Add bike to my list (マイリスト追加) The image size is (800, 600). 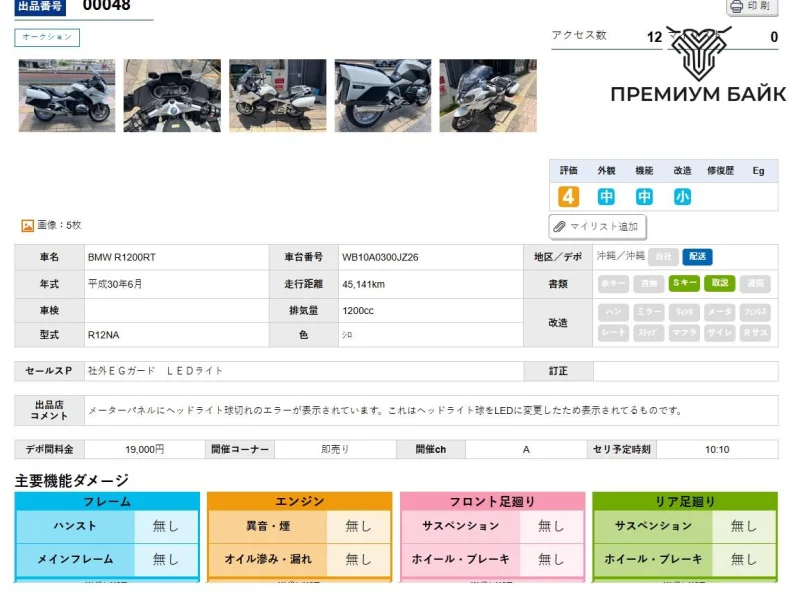tap(597, 227)
